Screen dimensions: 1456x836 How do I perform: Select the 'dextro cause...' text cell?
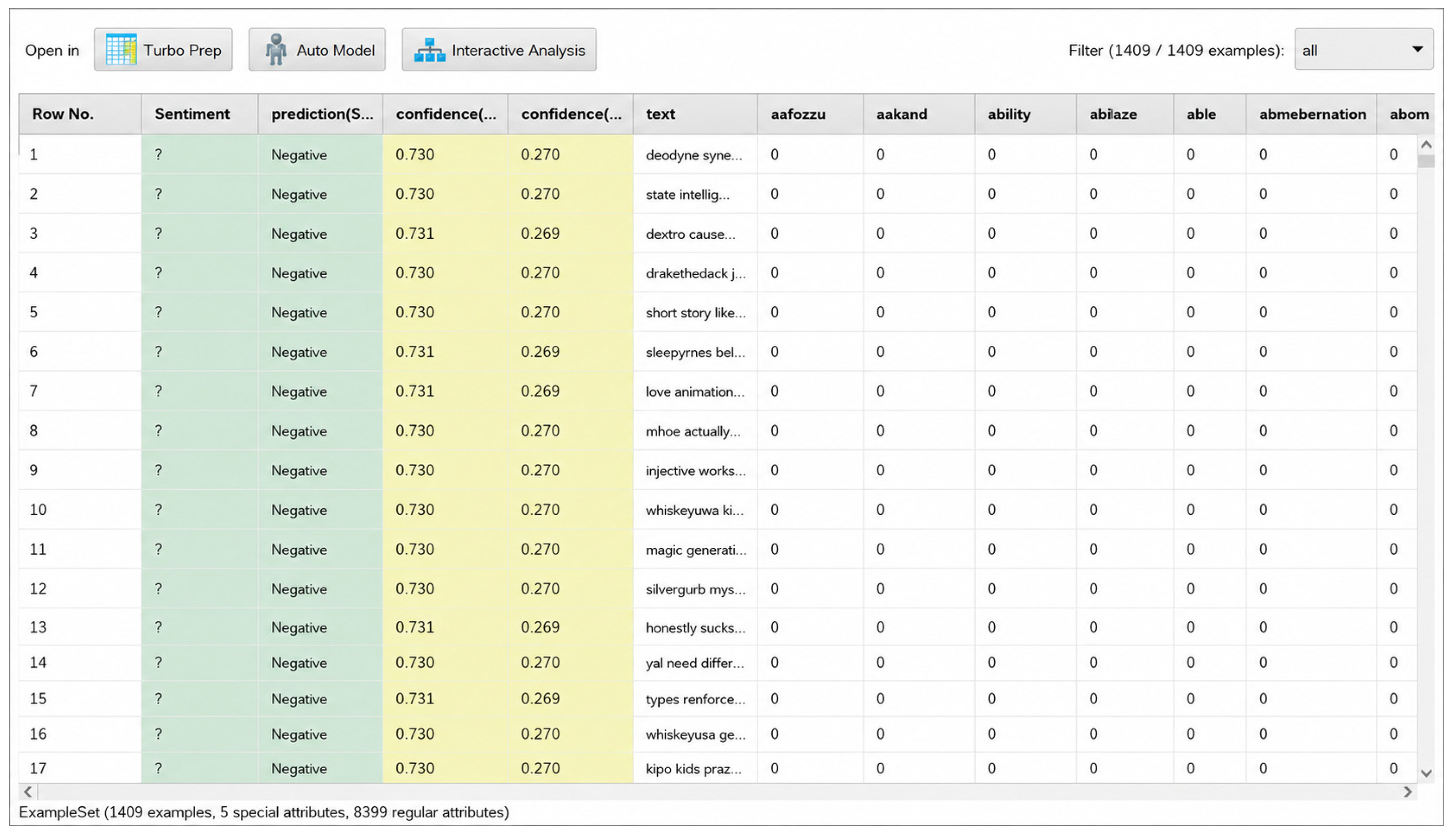click(x=695, y=234)
